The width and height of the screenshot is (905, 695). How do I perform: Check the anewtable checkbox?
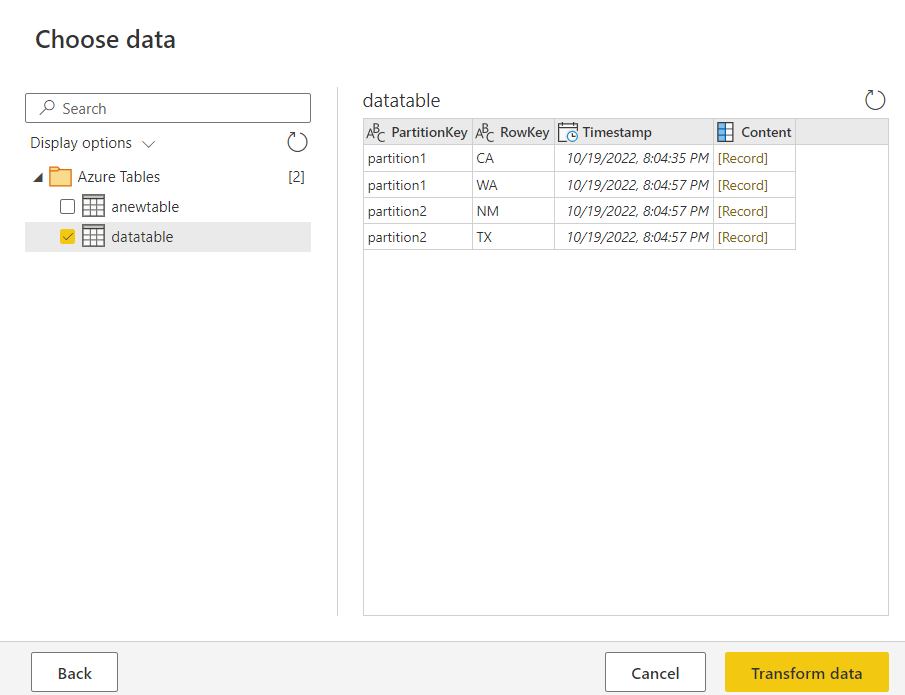pyautogui.click(x=67, y=207)
